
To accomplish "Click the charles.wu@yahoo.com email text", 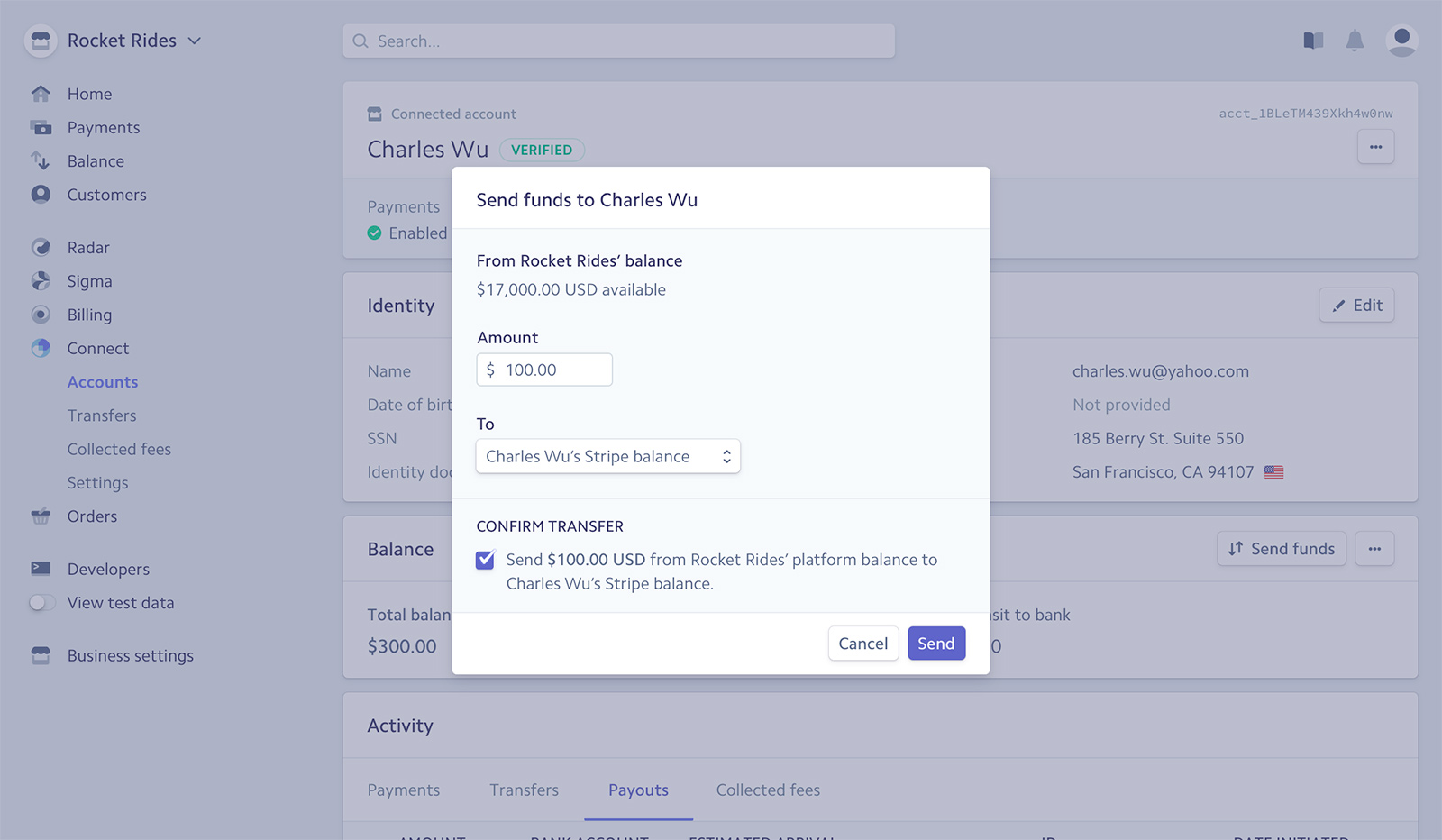I will click(1161, 371).
